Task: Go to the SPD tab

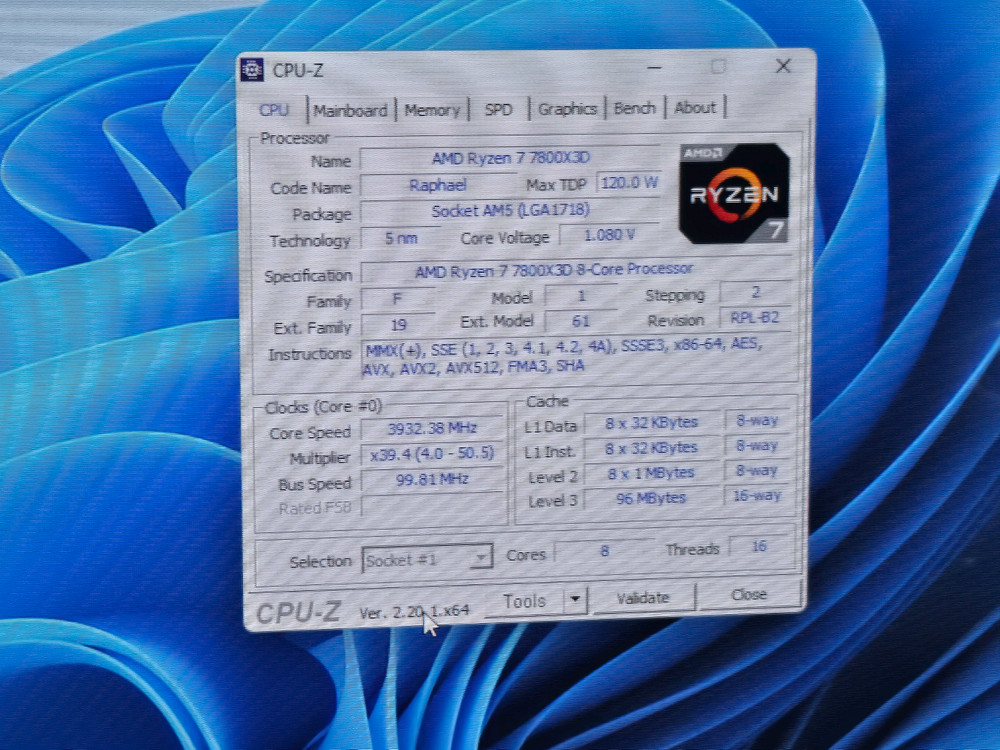Action: (x=498, y=109)
